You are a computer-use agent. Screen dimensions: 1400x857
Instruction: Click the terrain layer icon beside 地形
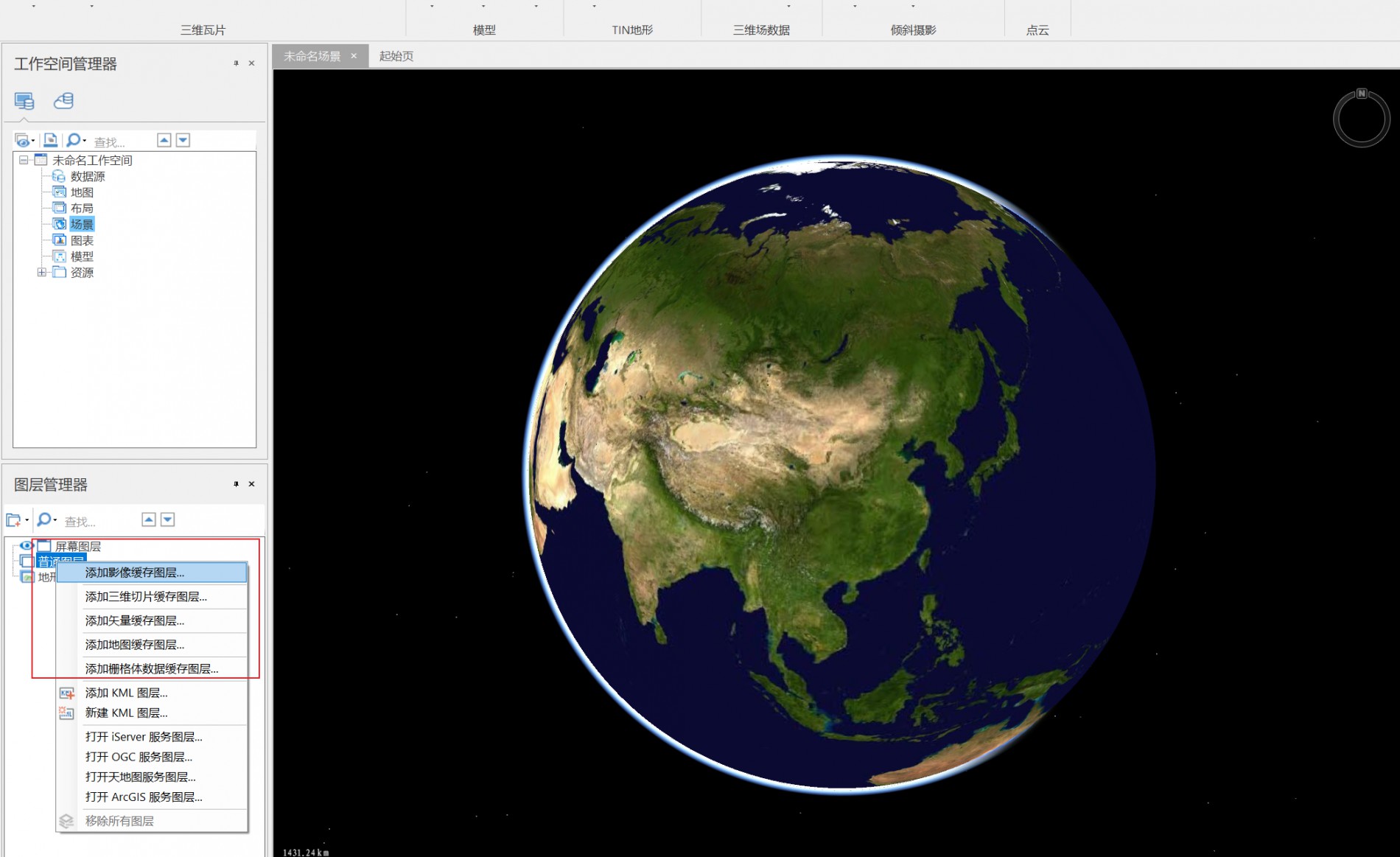pos(27,577)
